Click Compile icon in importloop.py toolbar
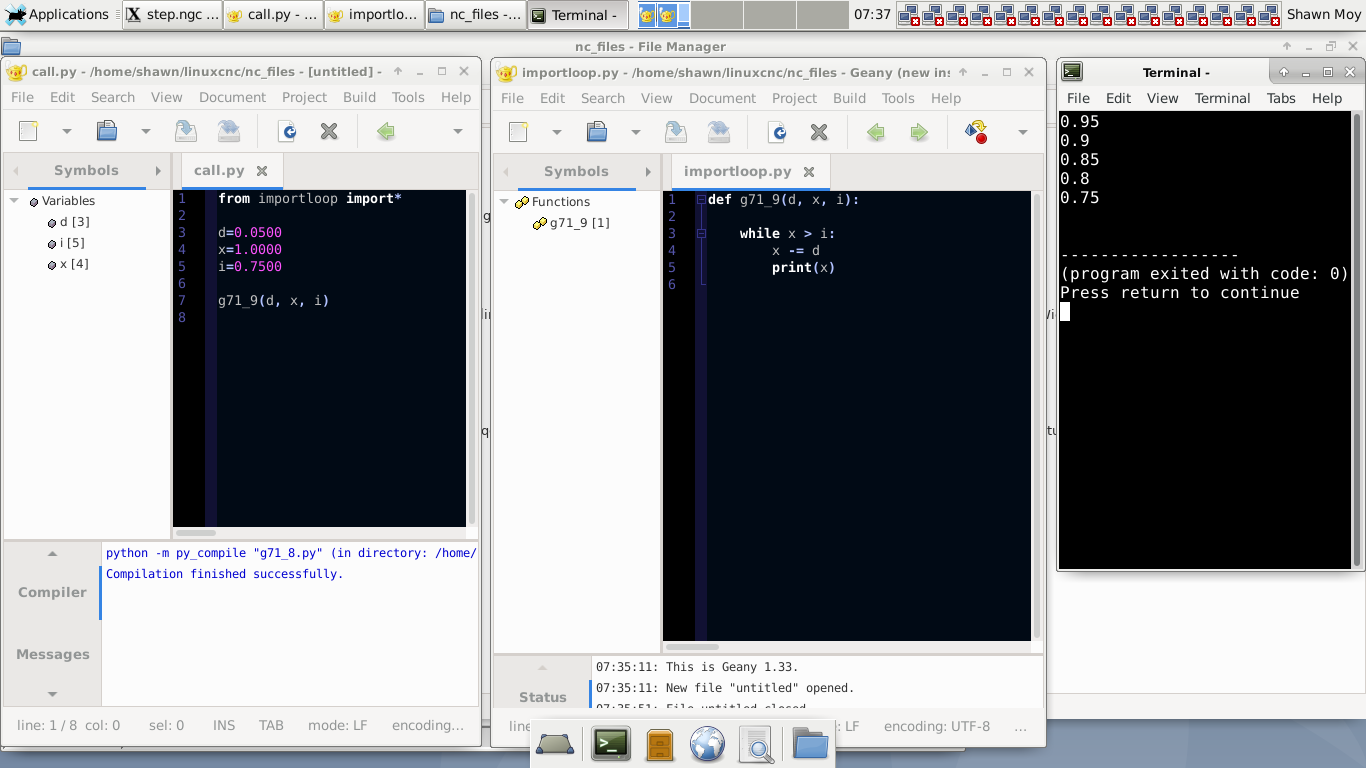 tap(976, 132)
